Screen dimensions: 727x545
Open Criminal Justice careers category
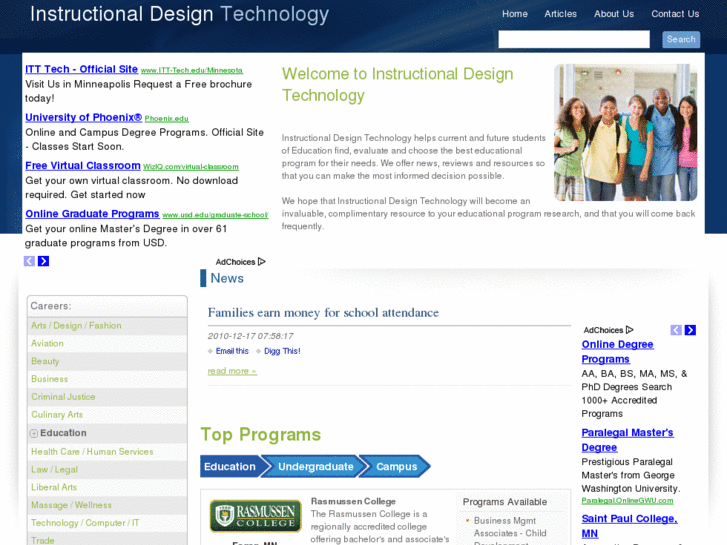click(x=63, y=397)
